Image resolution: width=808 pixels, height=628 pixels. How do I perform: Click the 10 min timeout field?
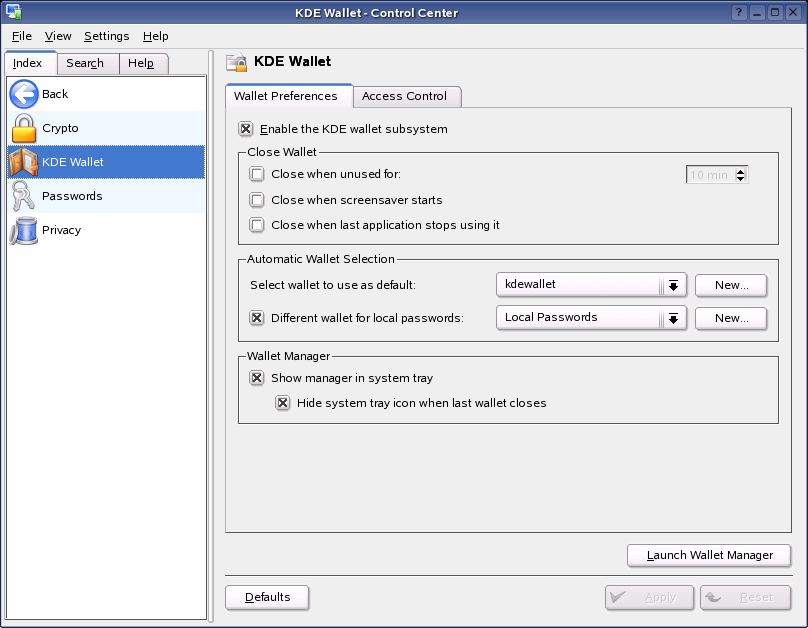710,175
